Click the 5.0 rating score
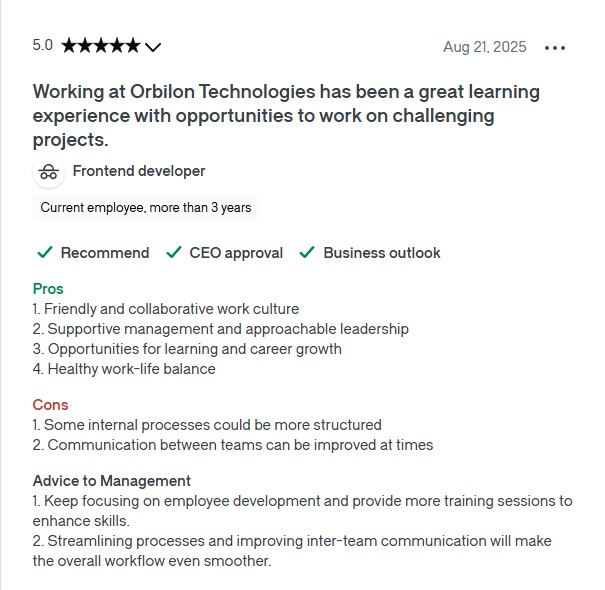 coord(43,46)
